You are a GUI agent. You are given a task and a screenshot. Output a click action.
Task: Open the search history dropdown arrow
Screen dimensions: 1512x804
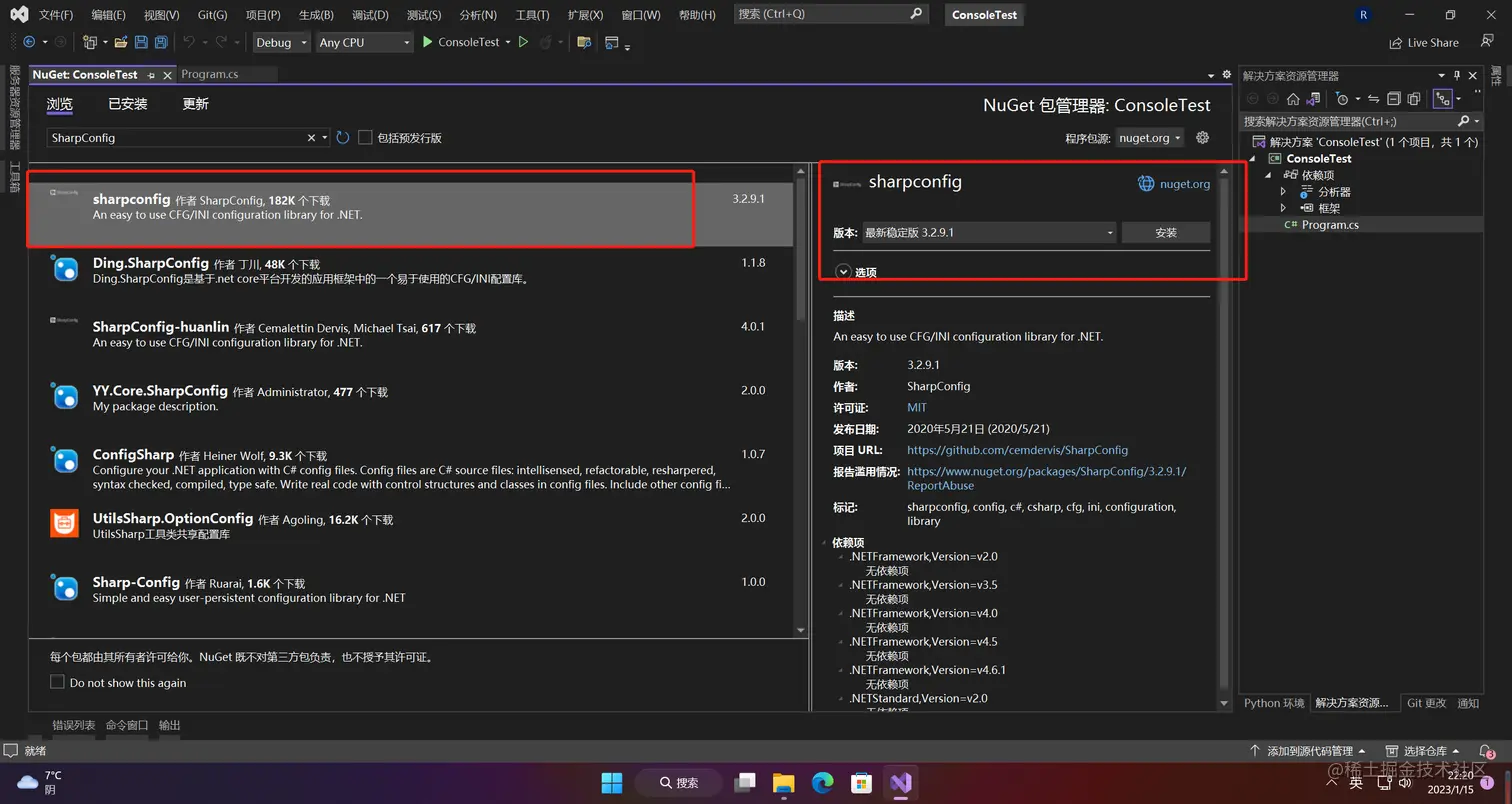click(x=324, y=138)
